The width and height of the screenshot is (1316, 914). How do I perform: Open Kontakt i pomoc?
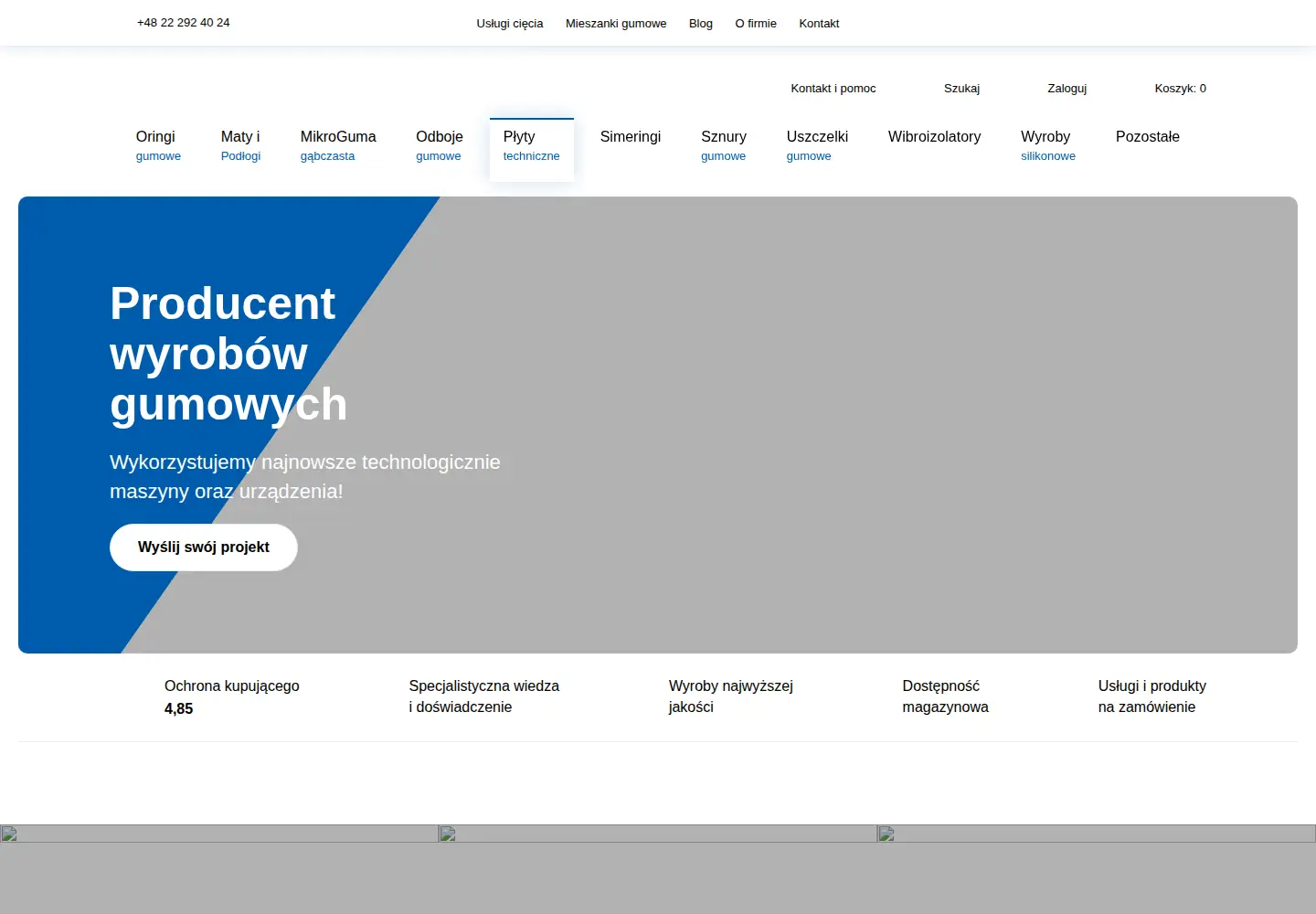[x=833, y=89]
